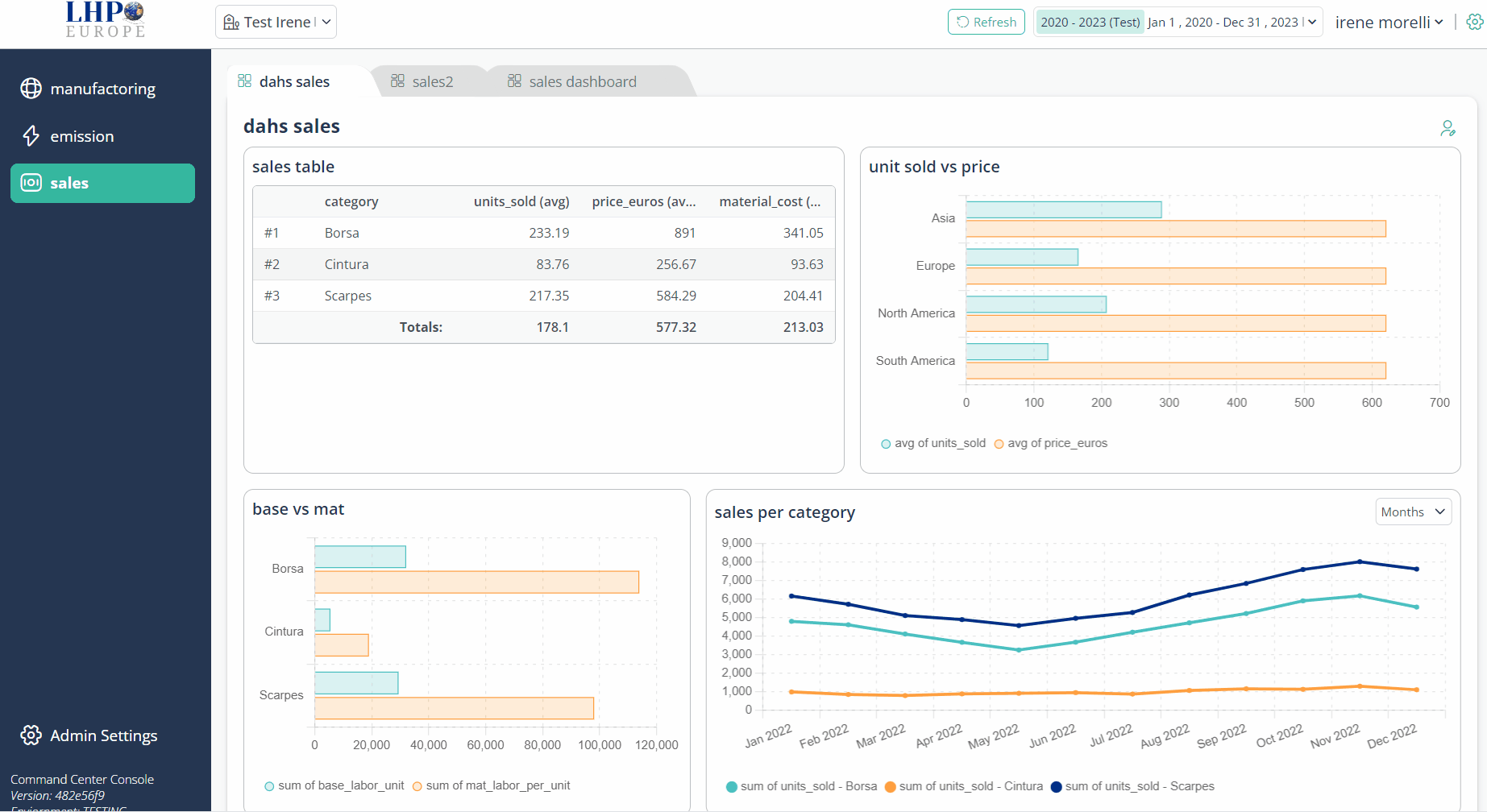Click the LHP Europe logo
The width and height of the screenshot is (1487, 812).
coord(106,20)
